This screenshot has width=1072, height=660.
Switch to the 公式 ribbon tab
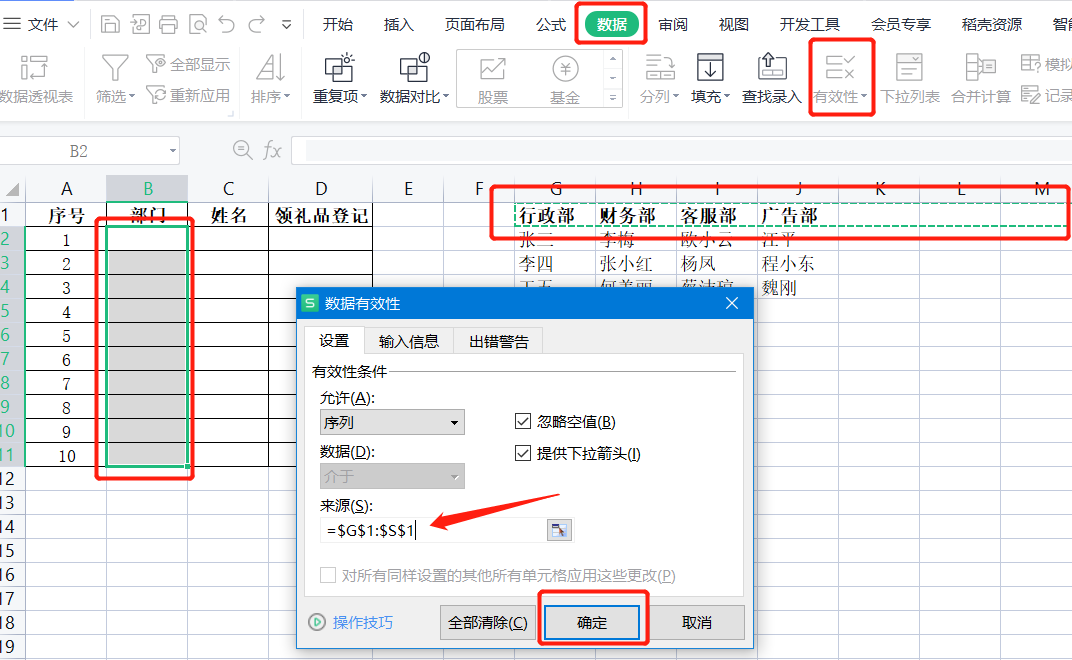551,25
